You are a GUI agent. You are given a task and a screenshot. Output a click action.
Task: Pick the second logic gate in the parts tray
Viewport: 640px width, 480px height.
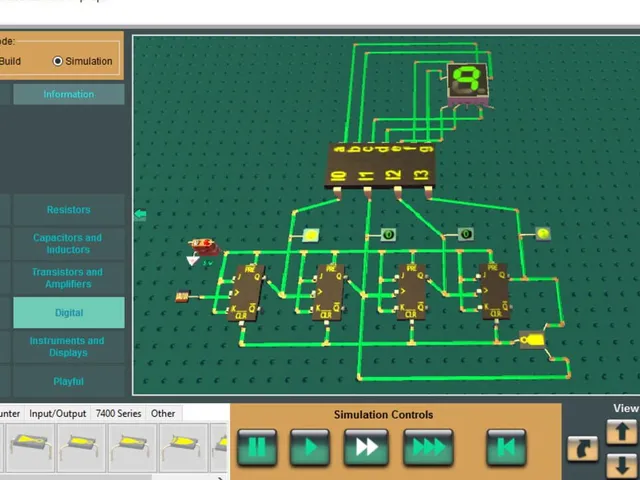(81, 447)
